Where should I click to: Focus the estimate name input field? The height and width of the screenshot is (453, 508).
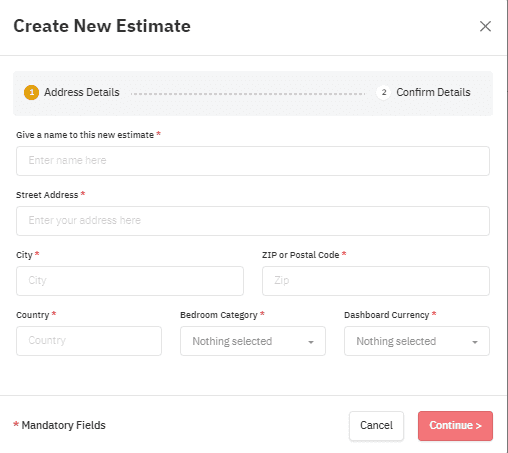[253, 161]
